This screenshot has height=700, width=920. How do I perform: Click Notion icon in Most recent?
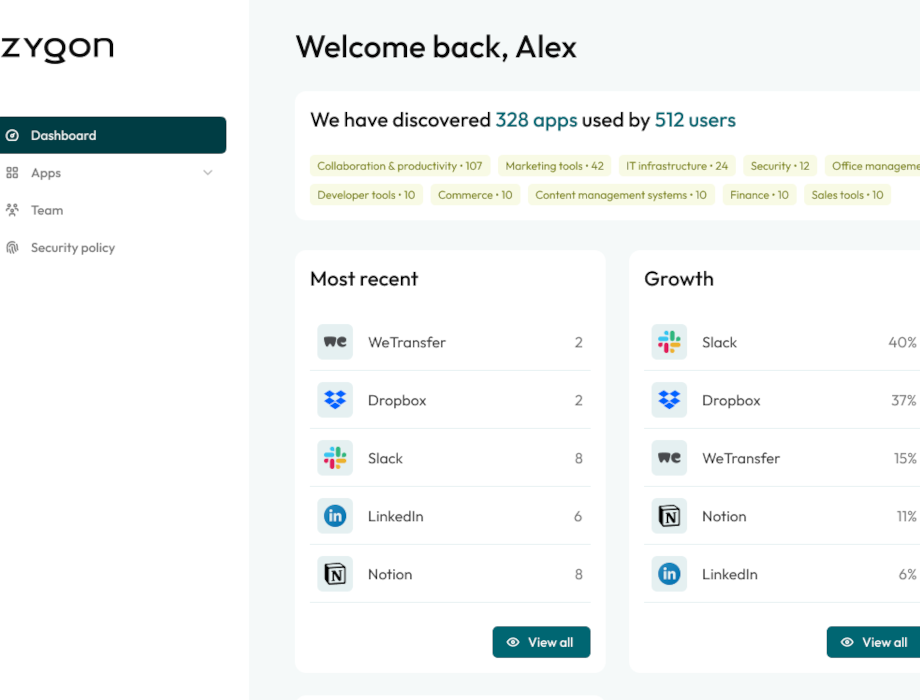click(x=335, y=574)
